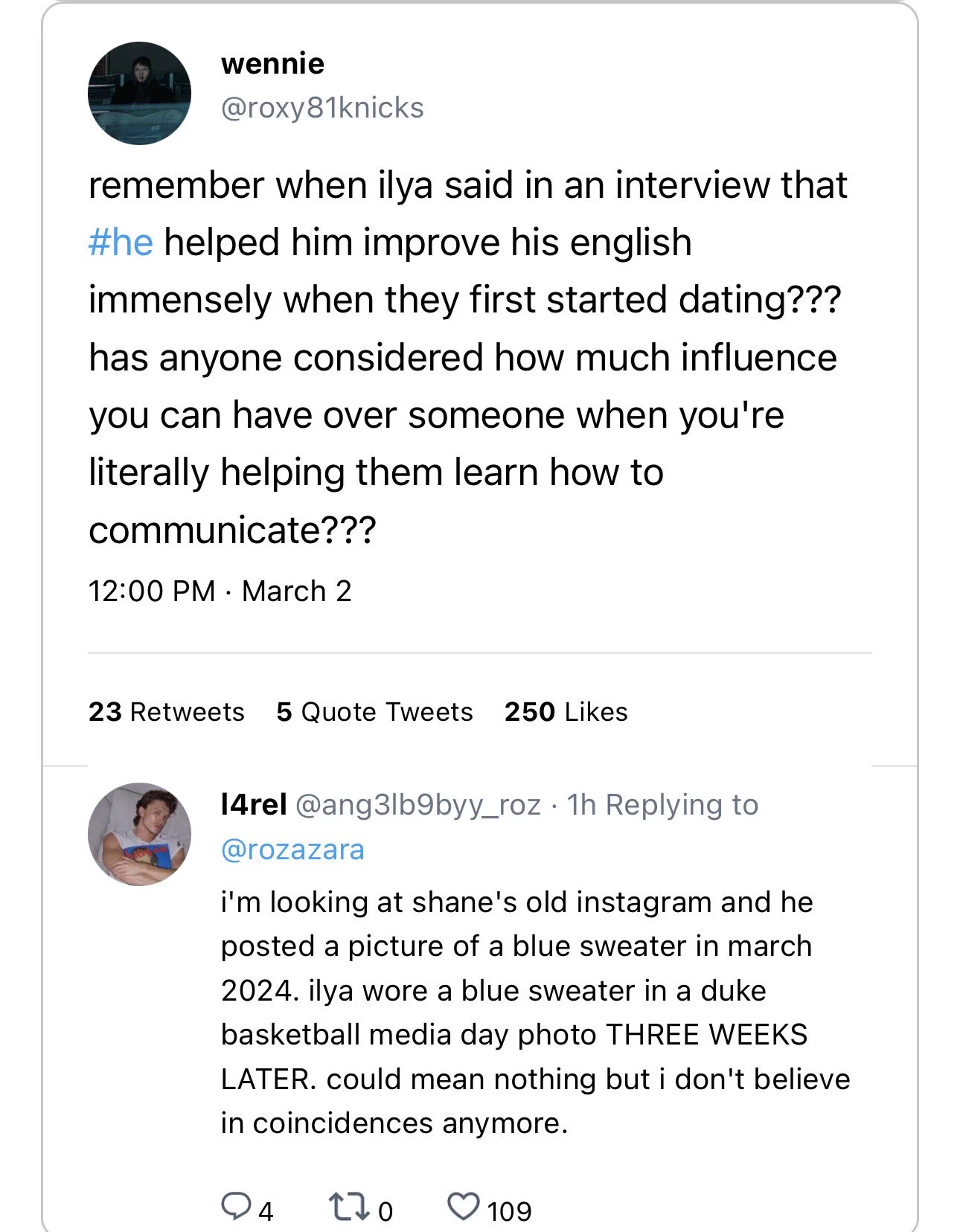Open the @rozazara mention link
The width and height of the screenshot is (960, 1232).
tap(292, 850)
